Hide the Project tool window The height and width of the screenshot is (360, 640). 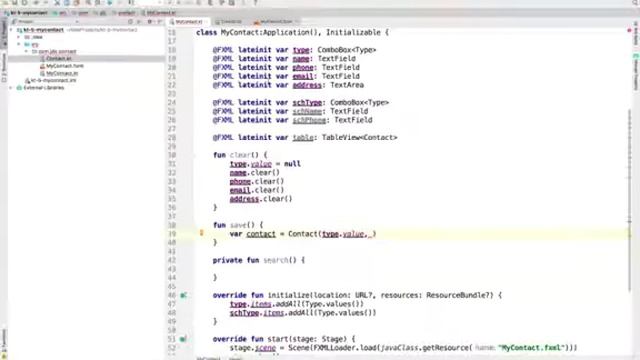coord(159,22)
